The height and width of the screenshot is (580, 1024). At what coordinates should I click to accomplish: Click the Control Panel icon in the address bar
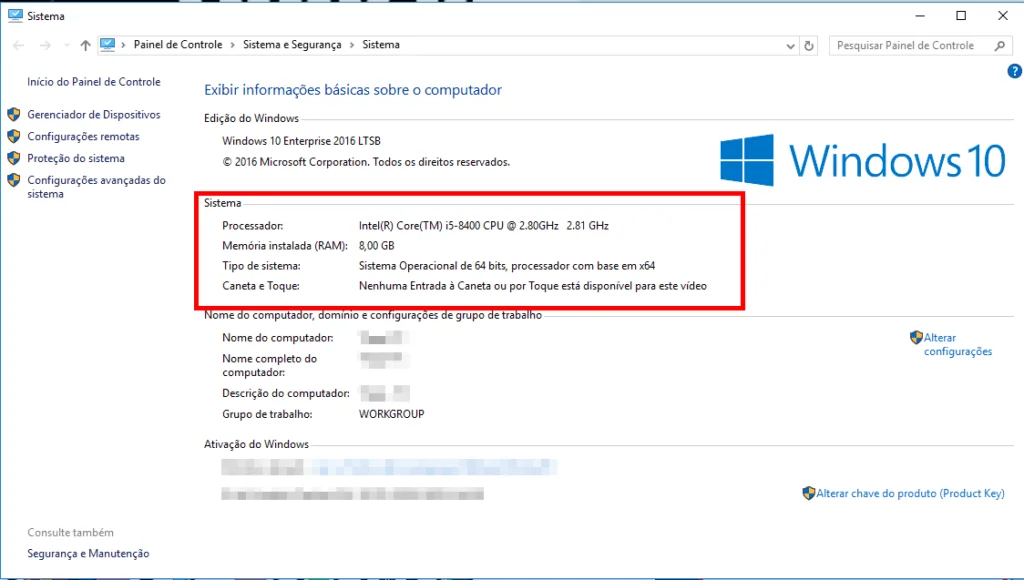coord(110,45)
